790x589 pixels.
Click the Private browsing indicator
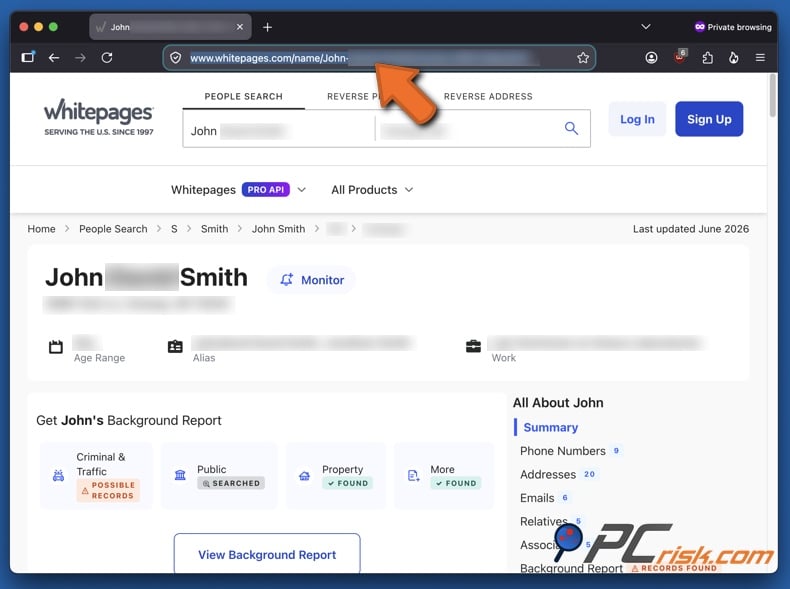point(733,27)
